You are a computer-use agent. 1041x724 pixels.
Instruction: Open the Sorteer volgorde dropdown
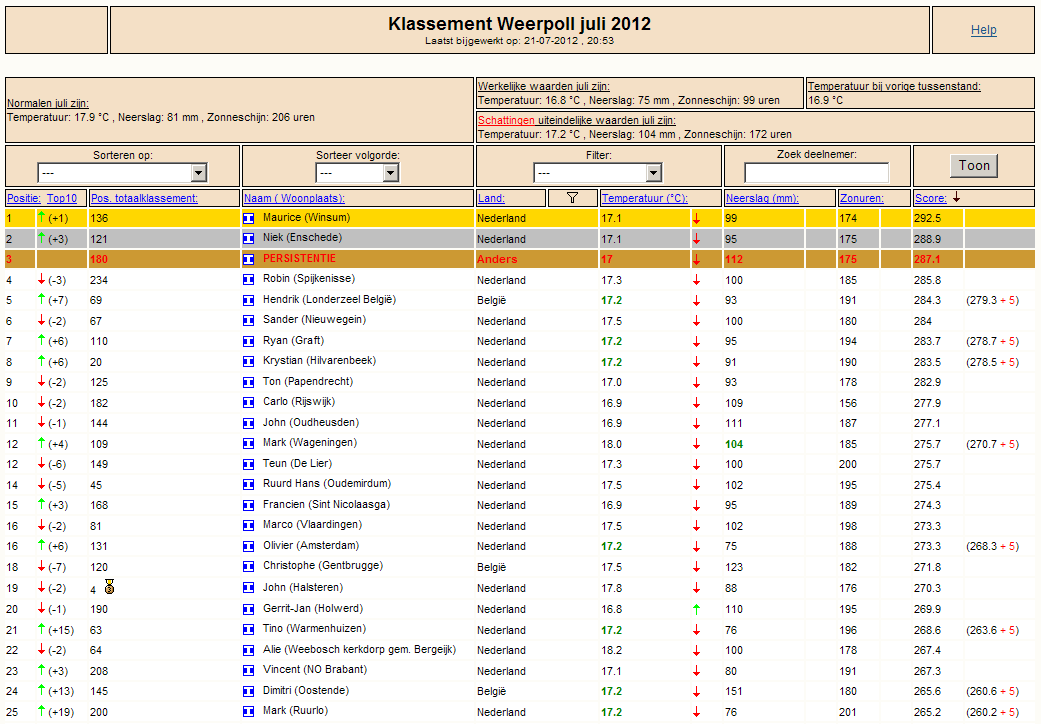357,173
